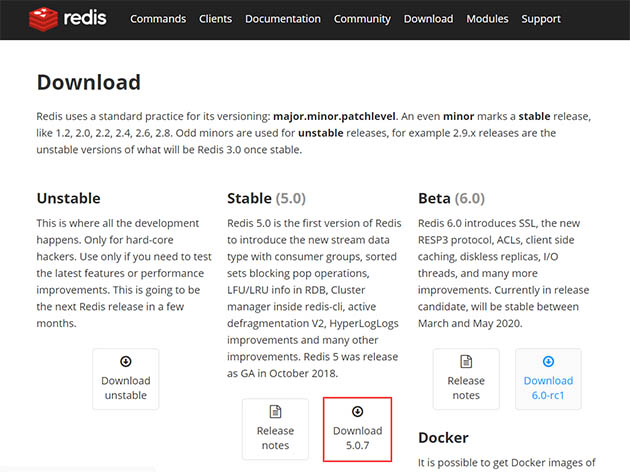Select Download in the top navigation
Viewport: 630px width, 472px height.
point(428,19)
